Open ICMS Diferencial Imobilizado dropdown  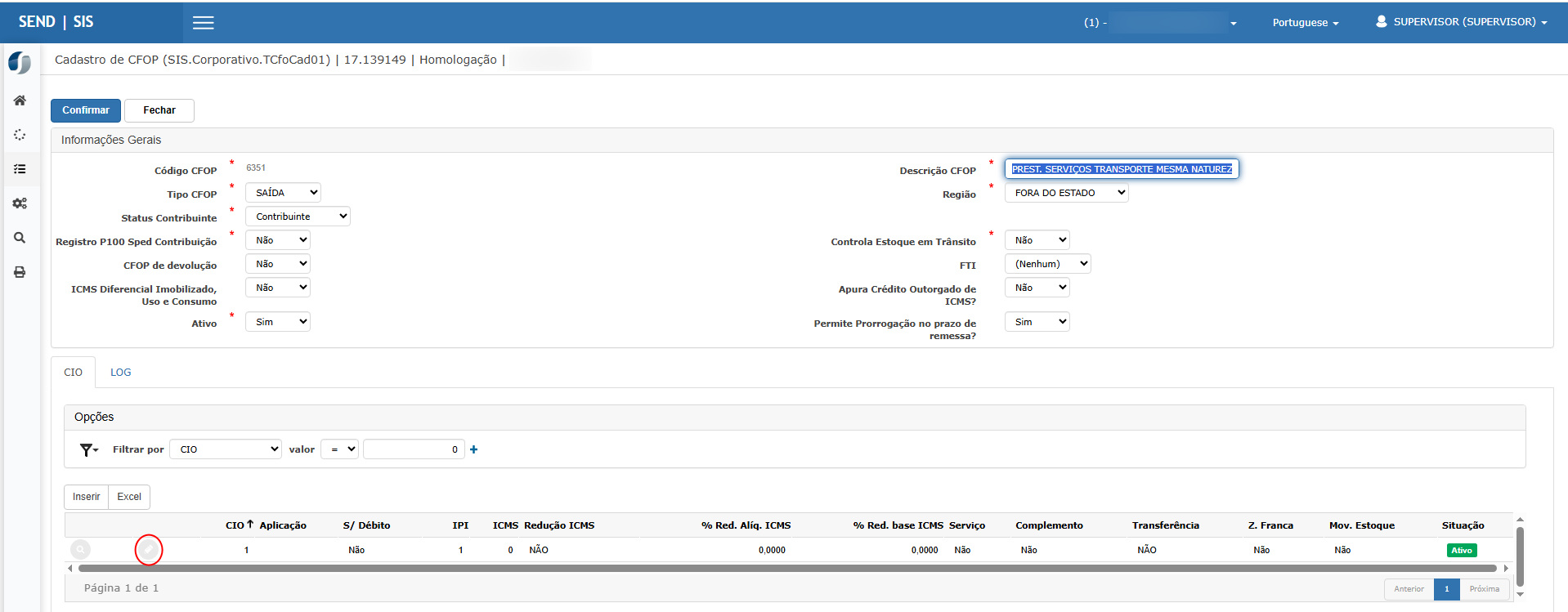click(x=278, y=288)
